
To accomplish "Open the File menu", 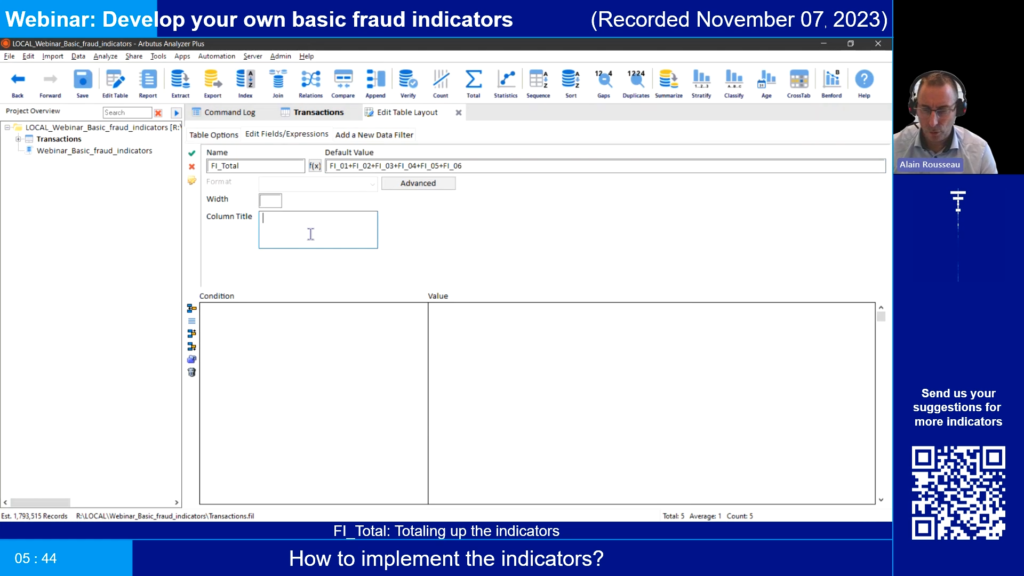I will 9,56.
